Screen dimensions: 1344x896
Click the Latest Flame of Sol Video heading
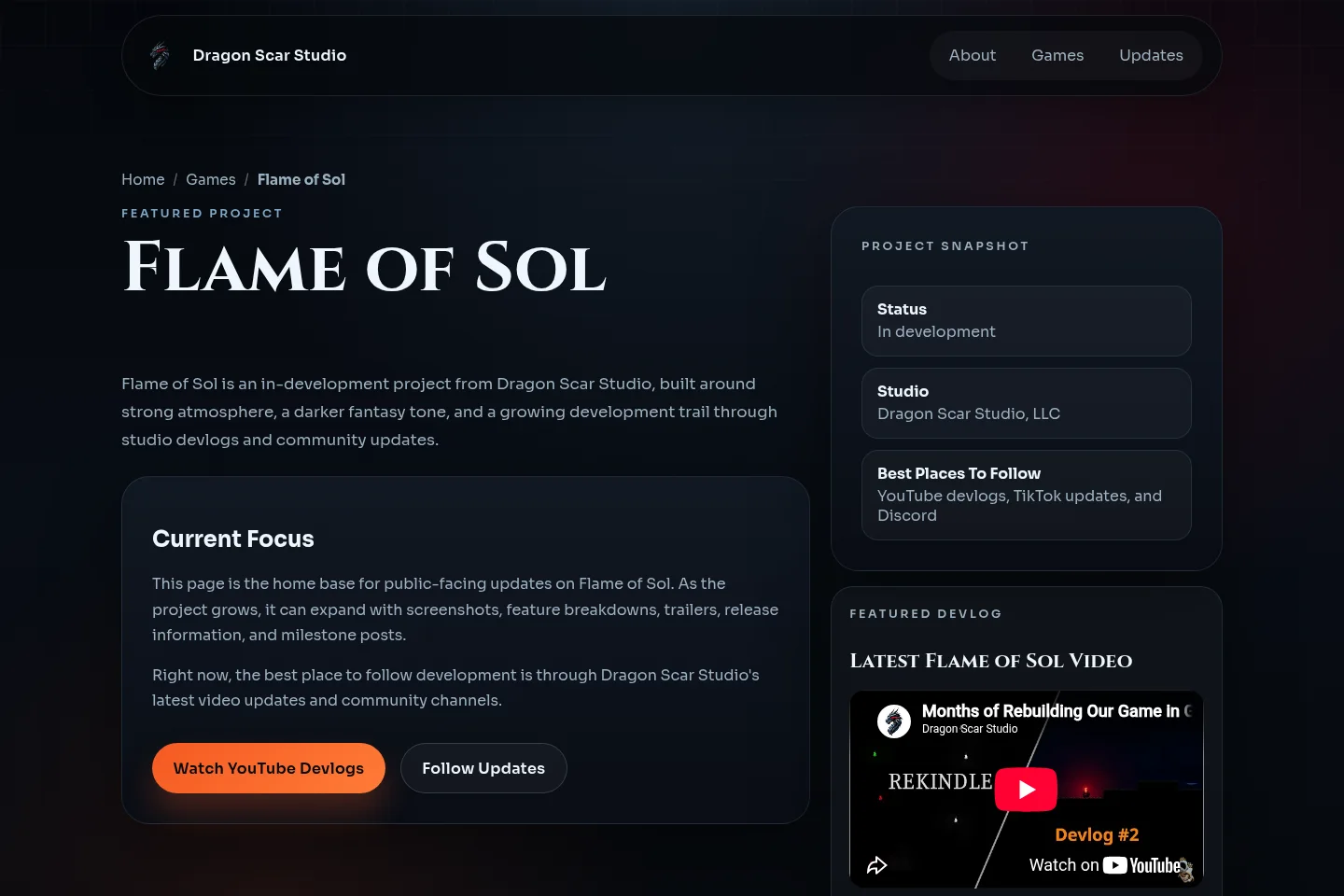click(991, 661)
